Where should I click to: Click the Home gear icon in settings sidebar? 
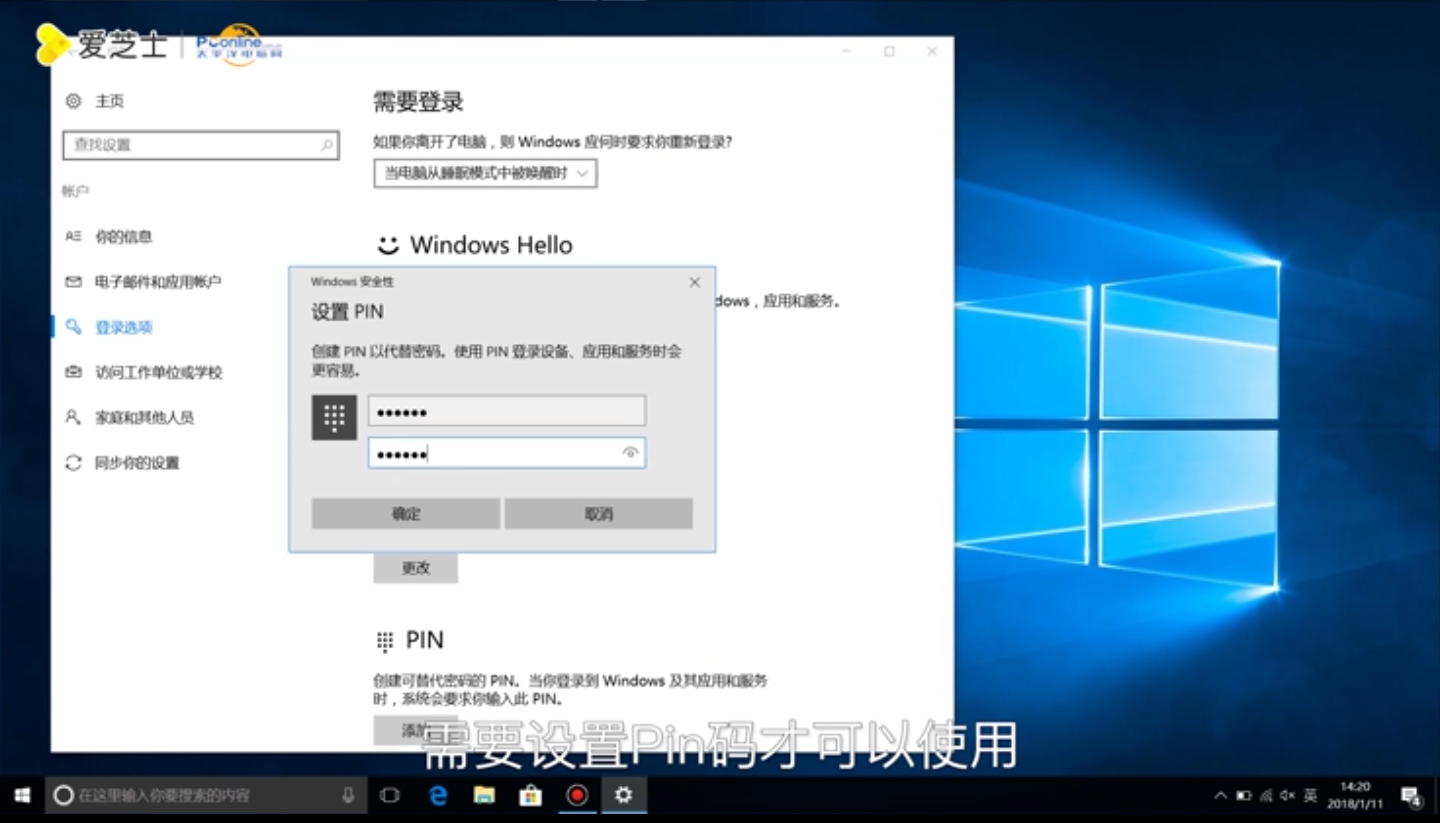click(73, 101)
